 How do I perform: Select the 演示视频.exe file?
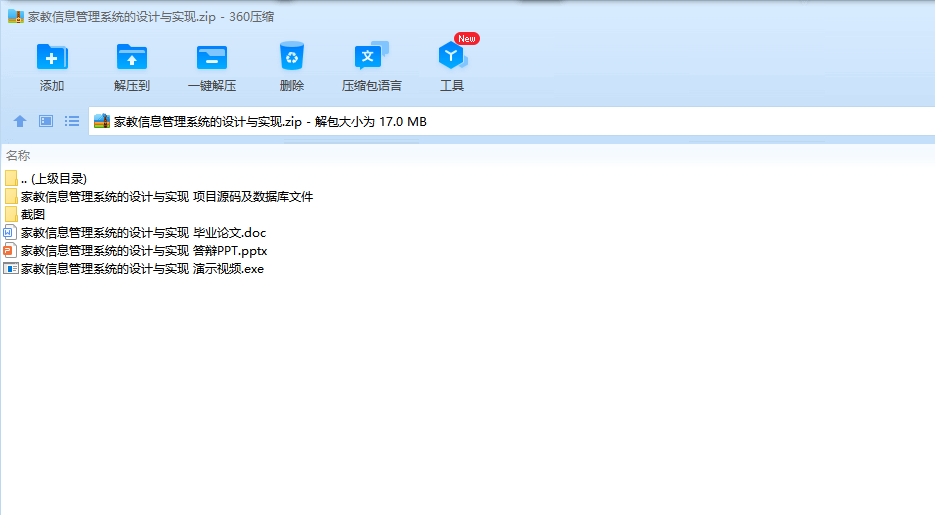point(134,268)
